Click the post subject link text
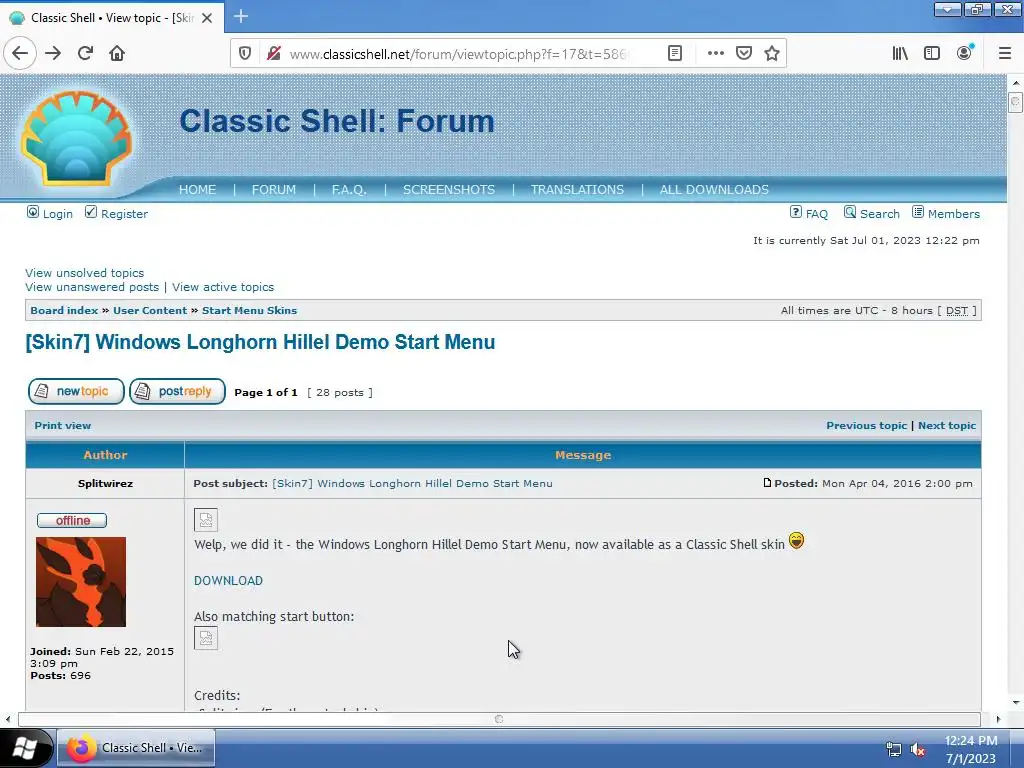1024x768 pixels. coord(412,483)
